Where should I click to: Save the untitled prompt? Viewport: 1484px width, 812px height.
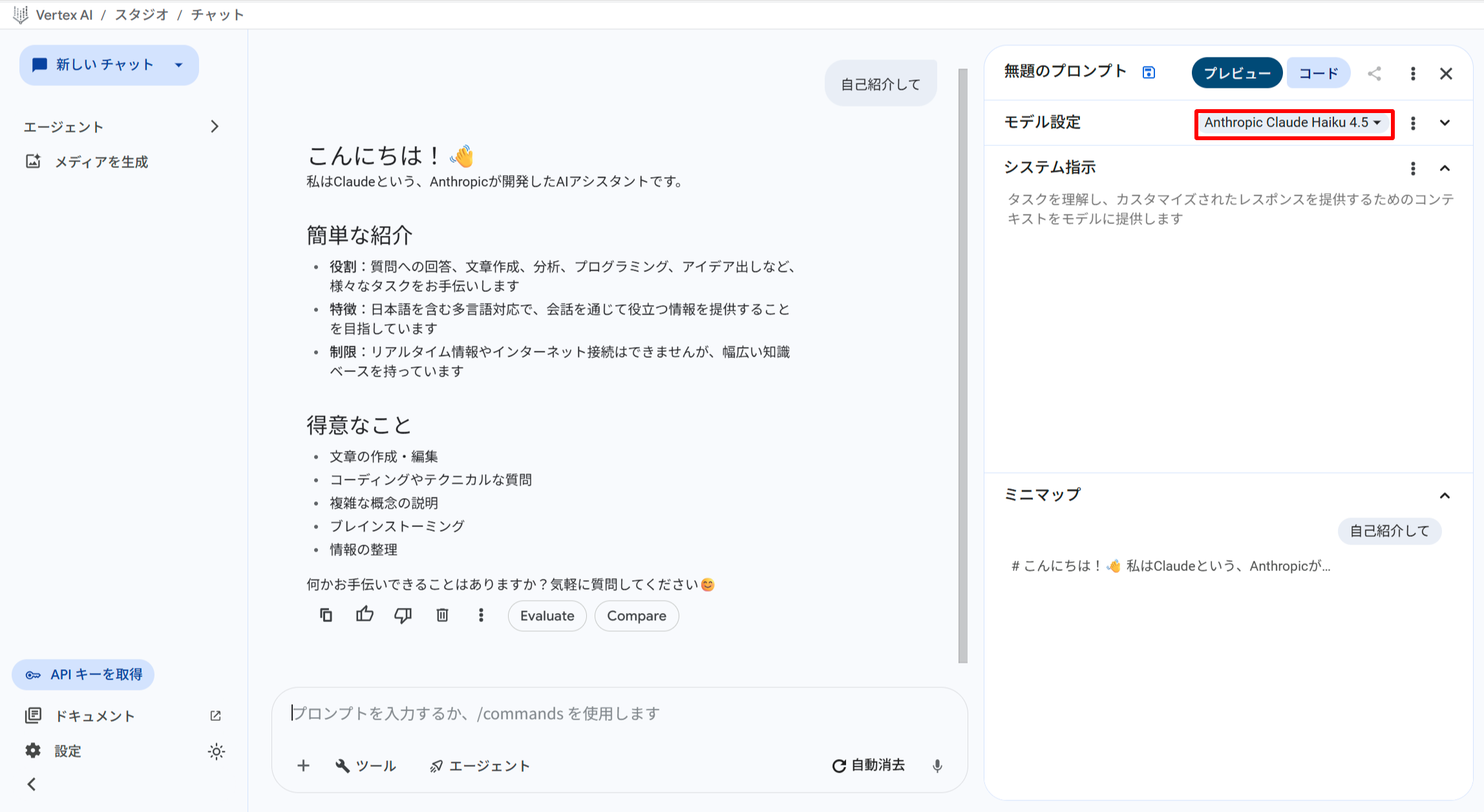pos(1149,72)
